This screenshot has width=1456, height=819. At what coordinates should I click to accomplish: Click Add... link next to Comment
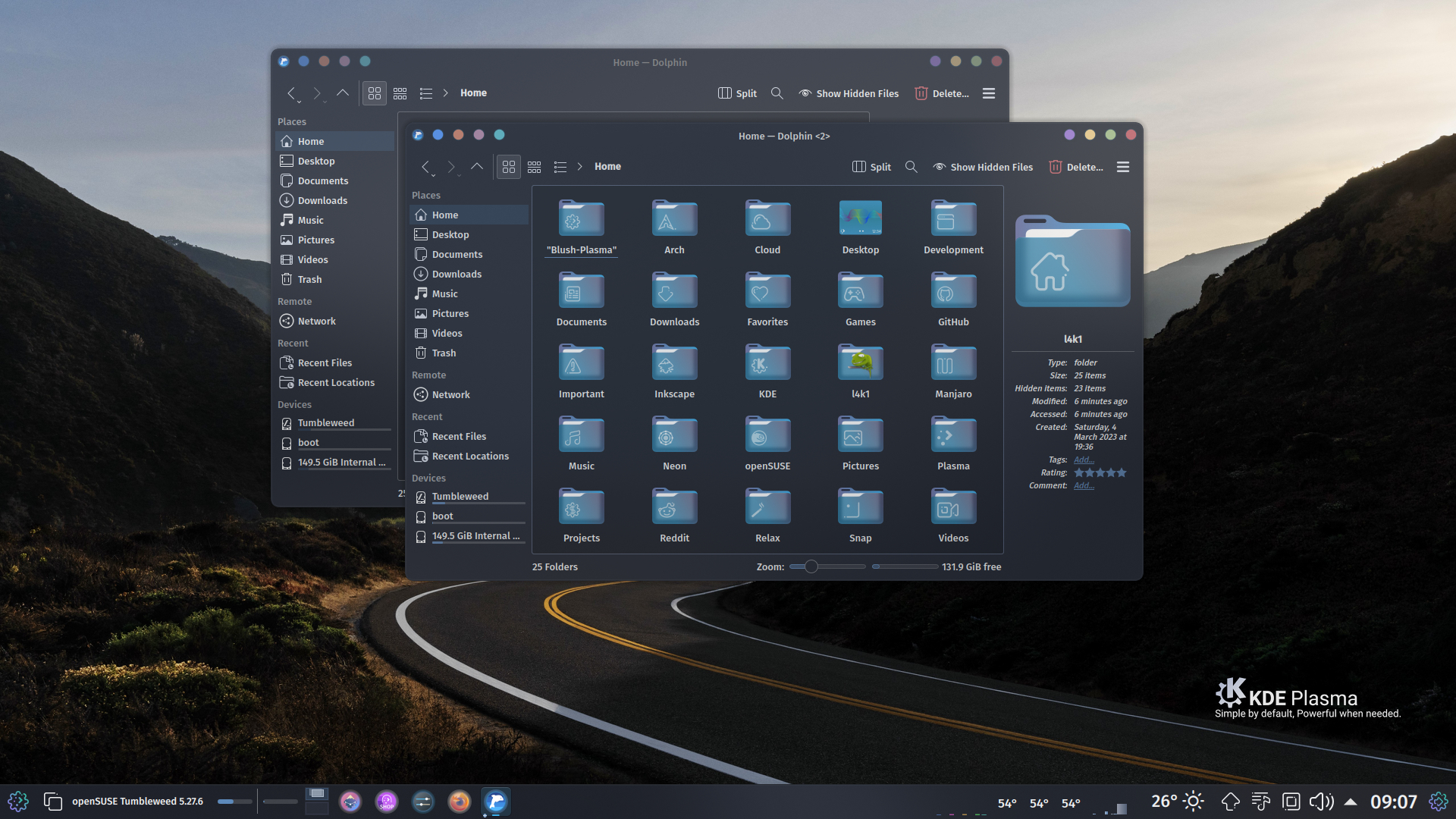[x=1084, y=485]
